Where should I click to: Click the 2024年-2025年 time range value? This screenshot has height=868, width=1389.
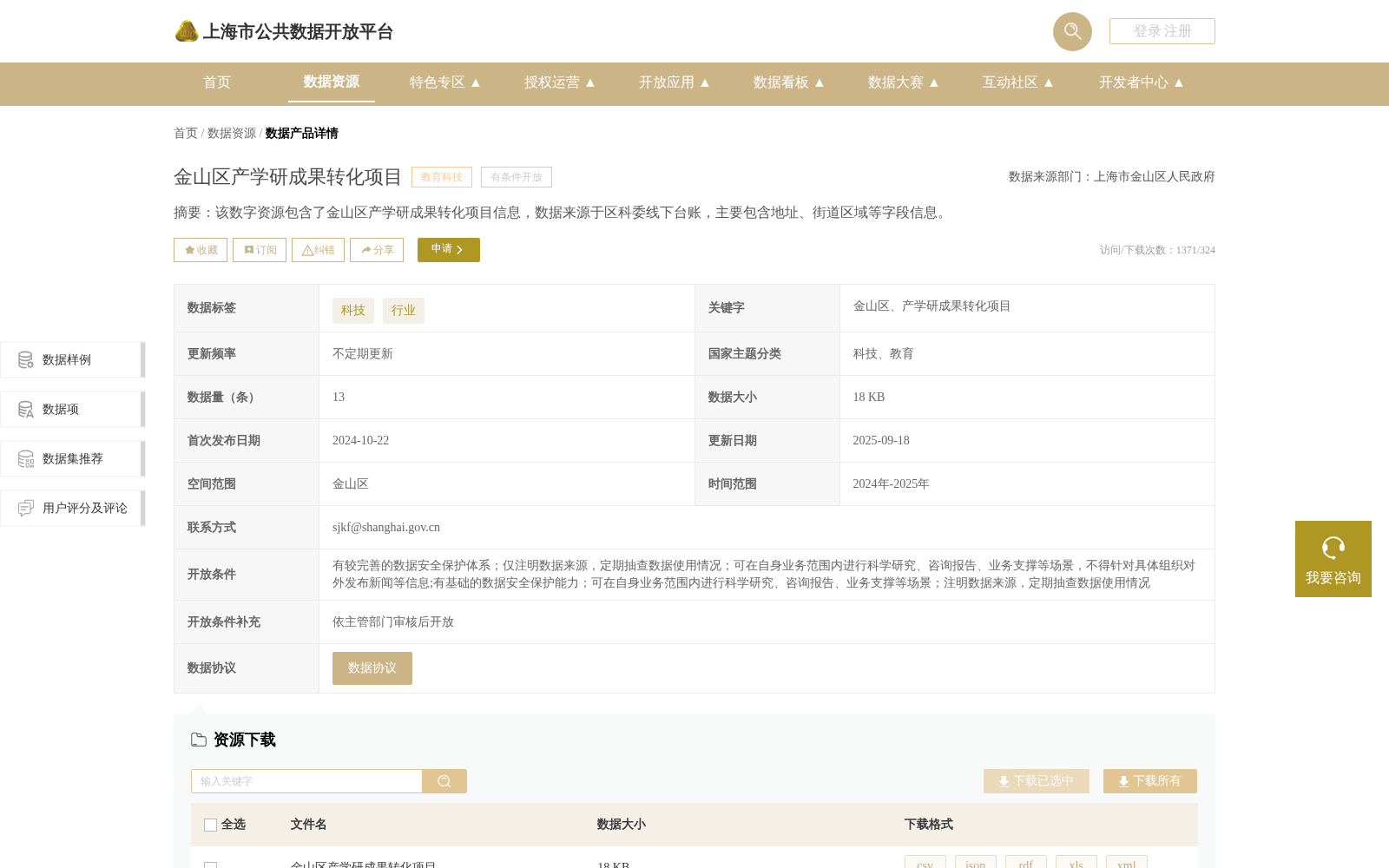click(x=891, y=484)
